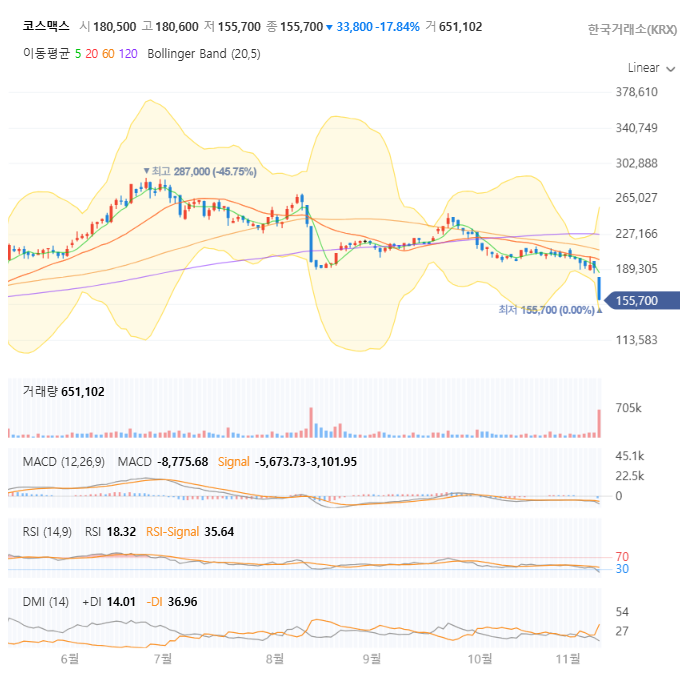Image resolution: width=680 pixels, height=697 pixels.
Task: Click the 8월 date axis label
Action: (275, 659)
